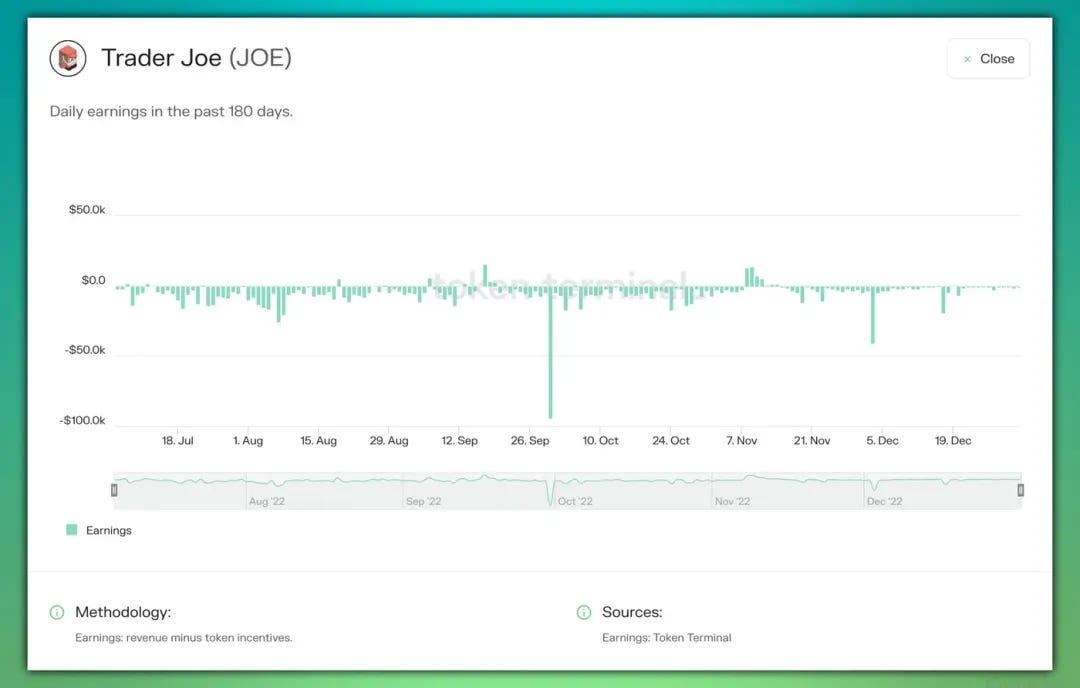Click the navigator at Dec '22
The image size is (1080, 688).
tap(884, 501)
